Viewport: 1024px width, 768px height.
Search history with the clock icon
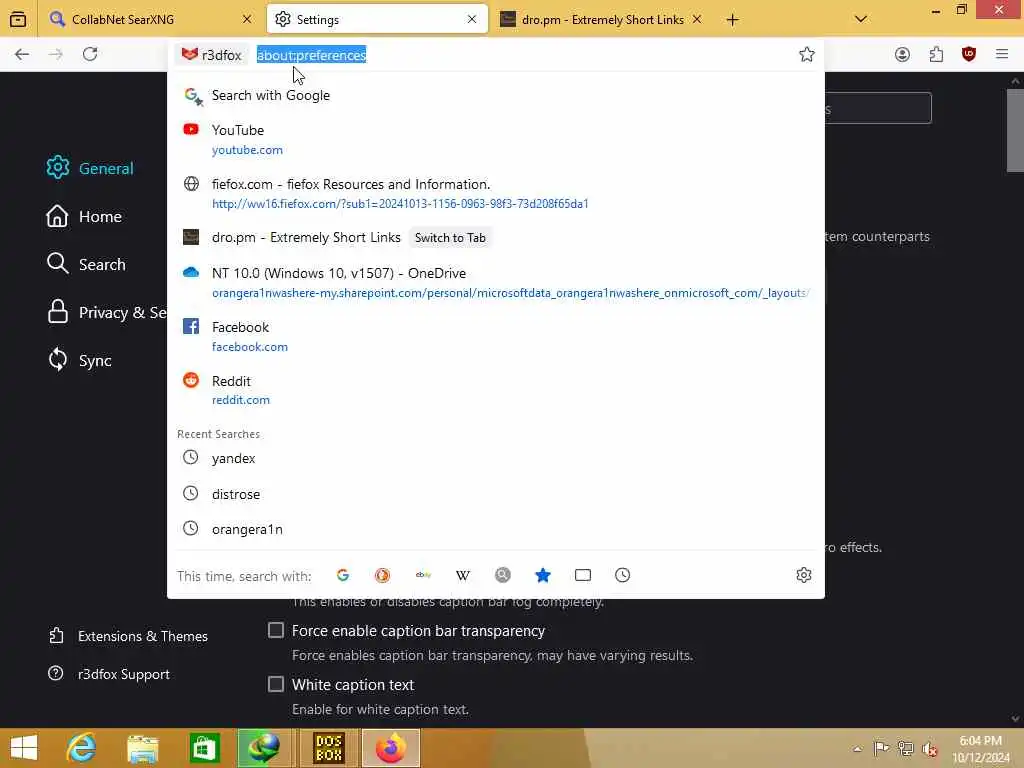pos(622,575)
